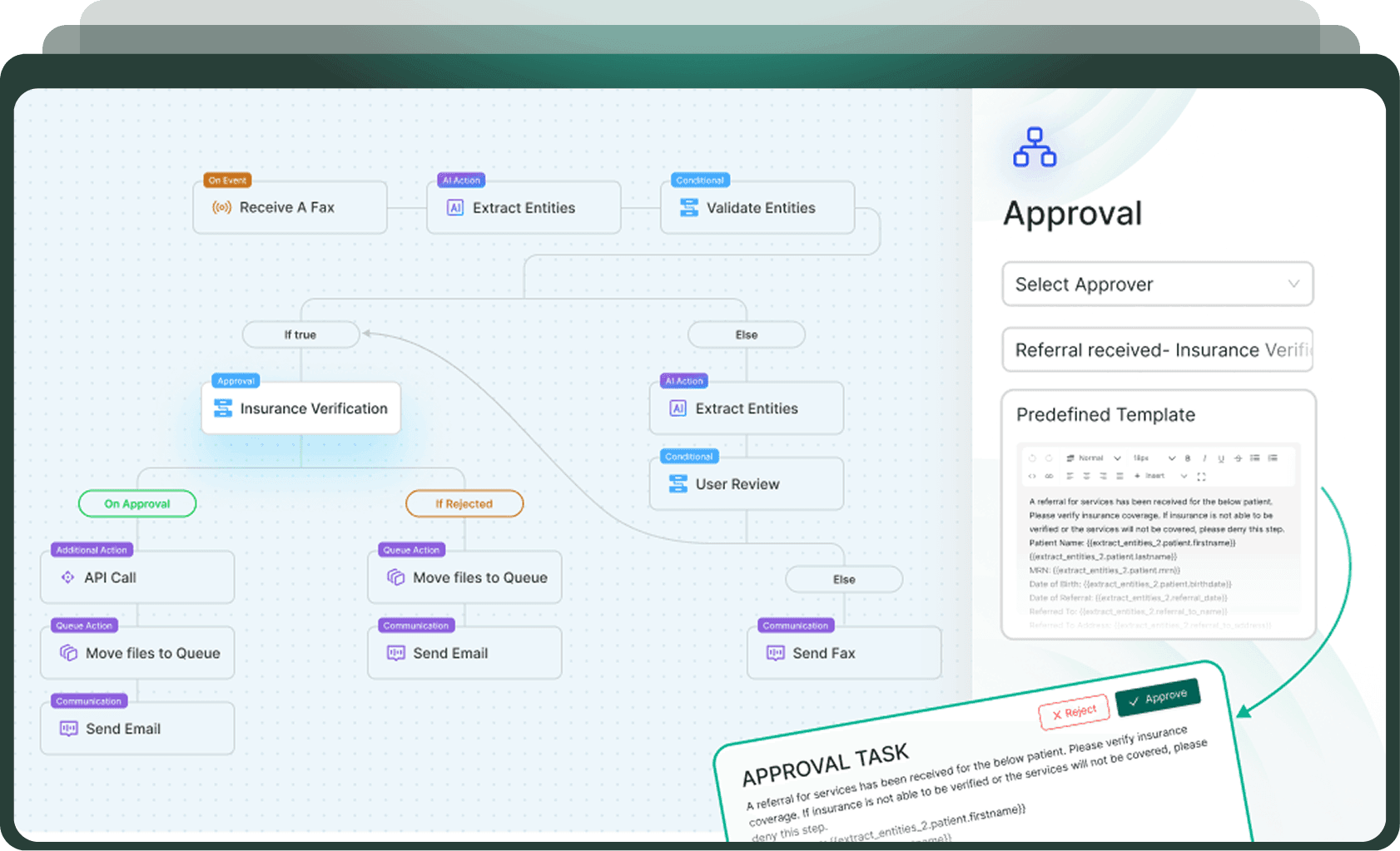This screenshot has height=851, width=1400.
Task: Open the Select Approver dropdown
Action: click(1158, 284)
